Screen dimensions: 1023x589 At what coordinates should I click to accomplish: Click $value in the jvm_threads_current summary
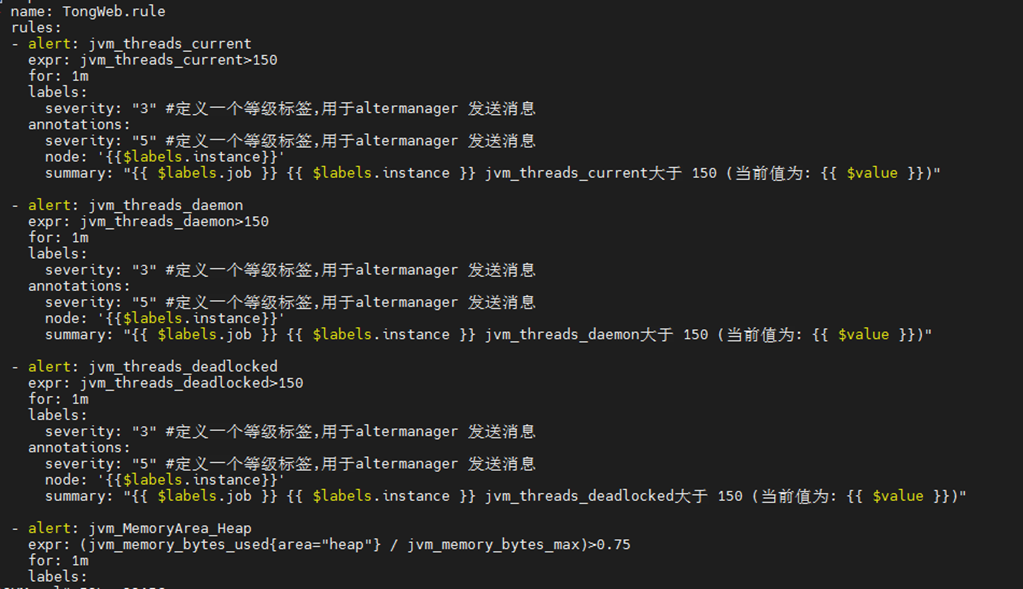pyautogui.click(x=872, y=173)
